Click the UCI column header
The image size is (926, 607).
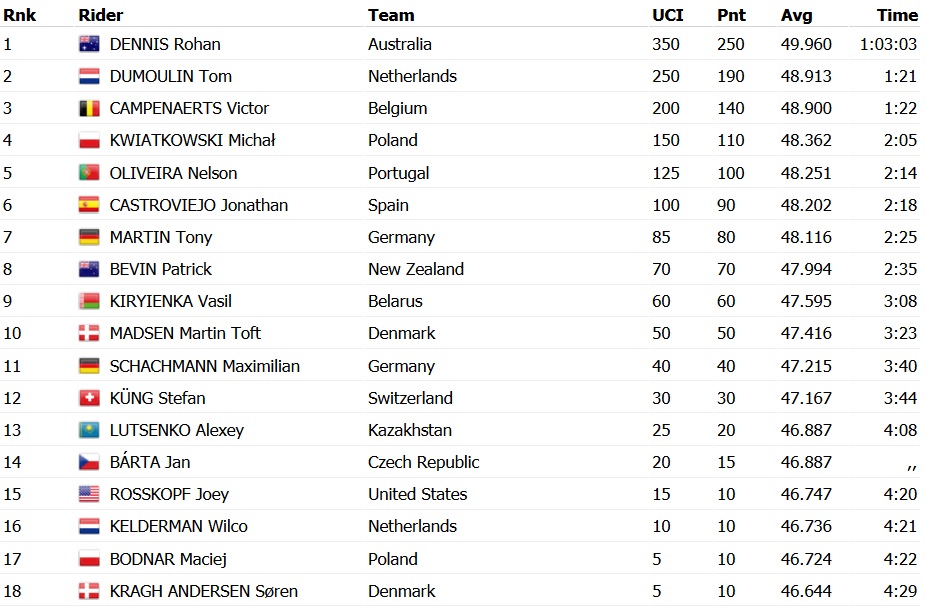[667, 15]
